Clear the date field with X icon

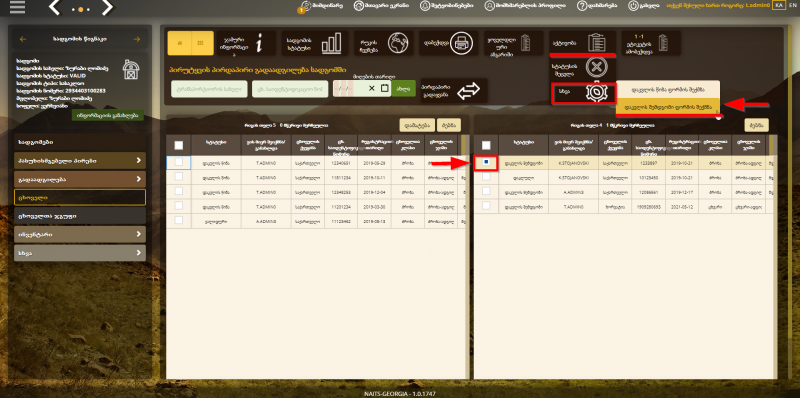(x=371, y=88)
